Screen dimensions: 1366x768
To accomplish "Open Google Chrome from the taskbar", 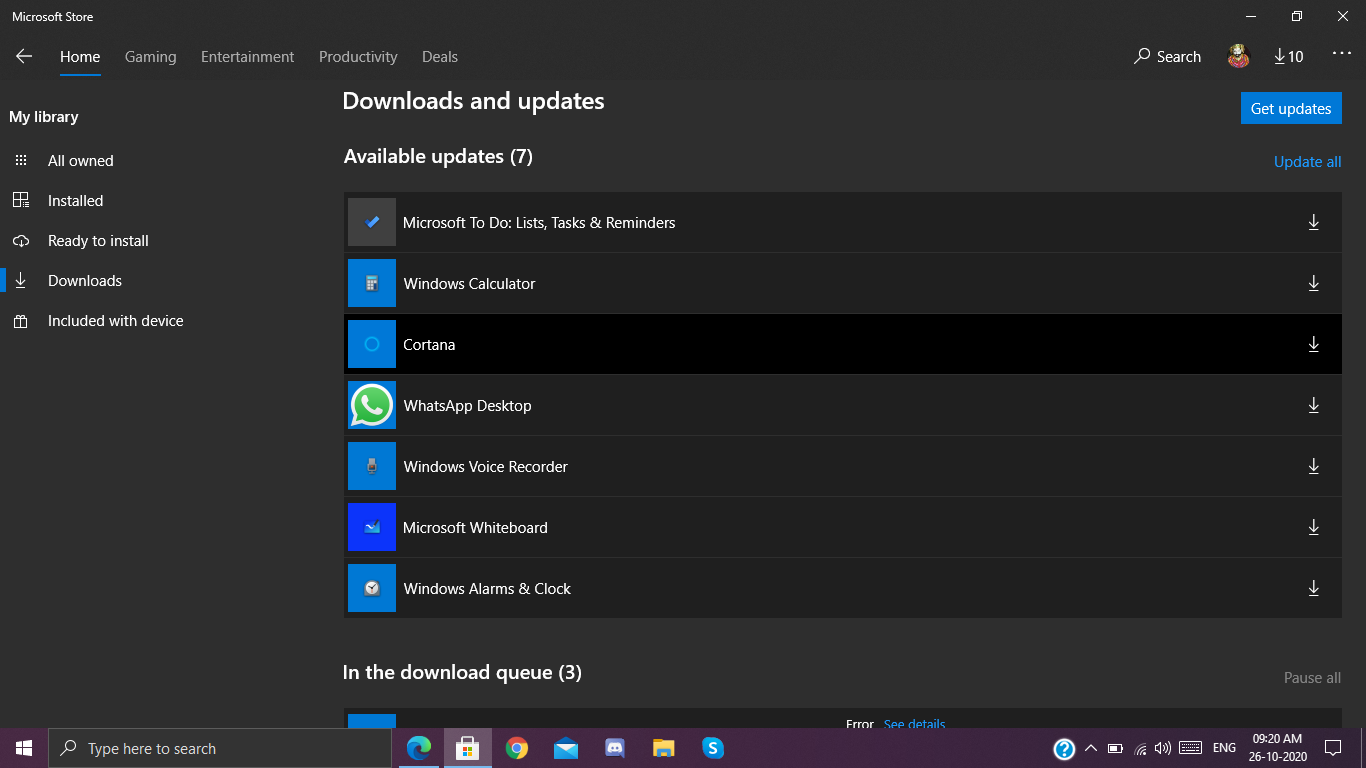I will tap(517, 748).
